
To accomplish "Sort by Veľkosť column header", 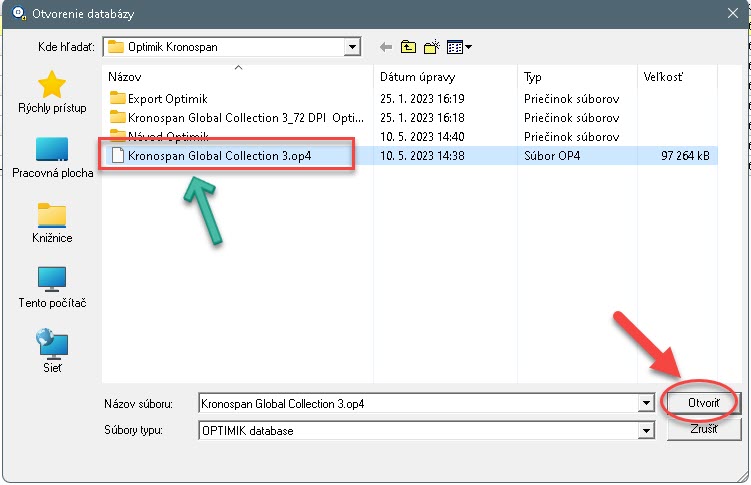I will (x=663, y=77).
